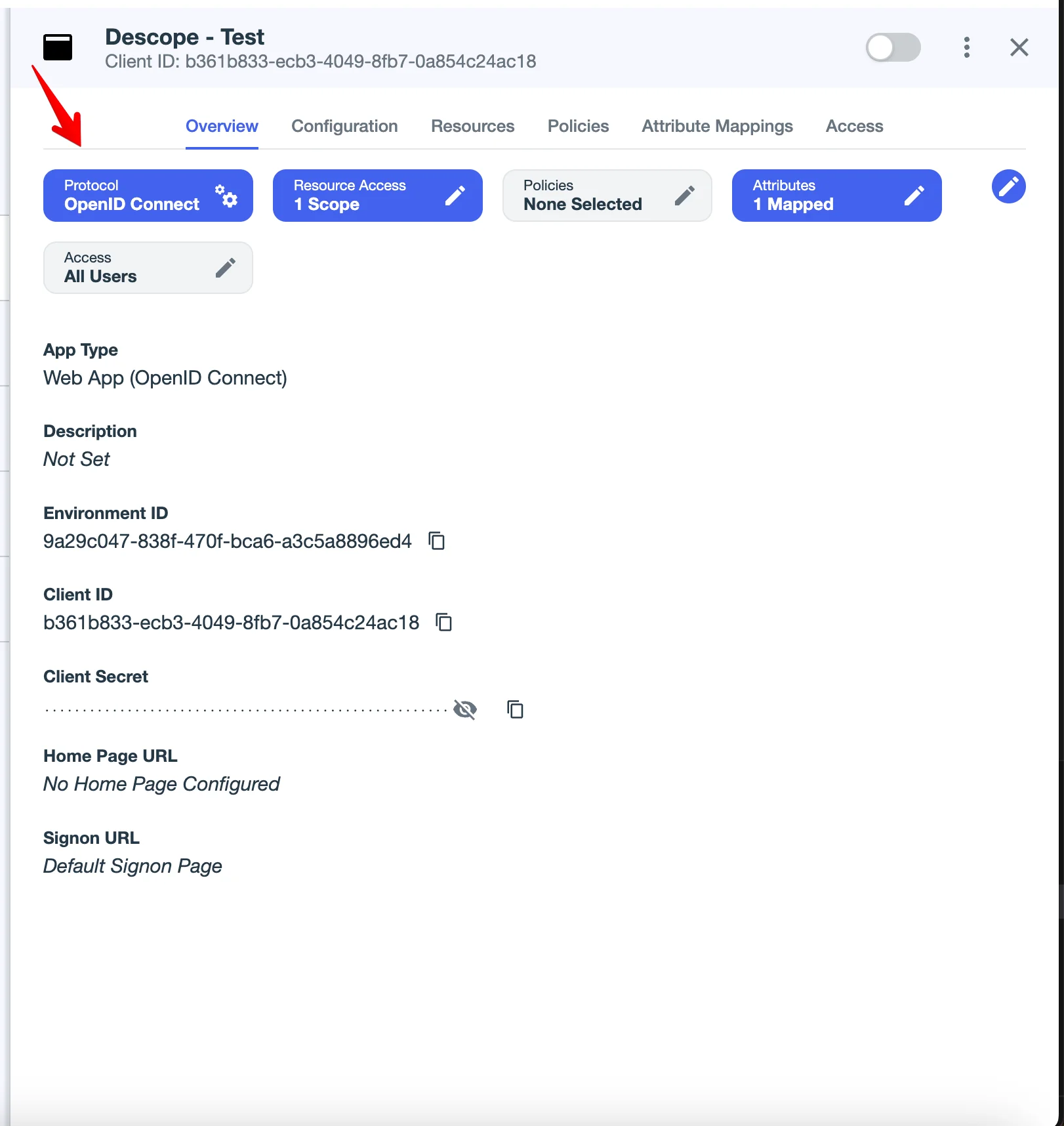Click the Overview tab
The width and height of the screenshot is (1064, 1126).
coord(222,126)
